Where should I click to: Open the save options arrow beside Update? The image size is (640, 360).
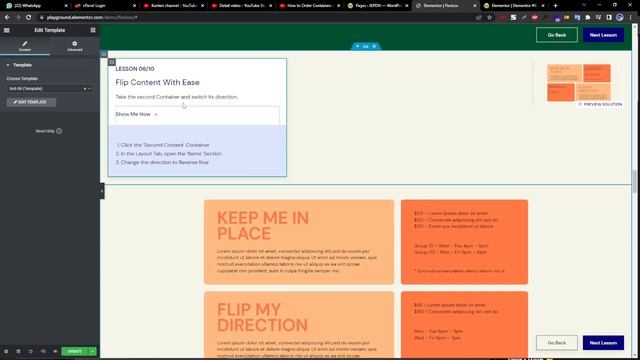click(x=93, y=351)
